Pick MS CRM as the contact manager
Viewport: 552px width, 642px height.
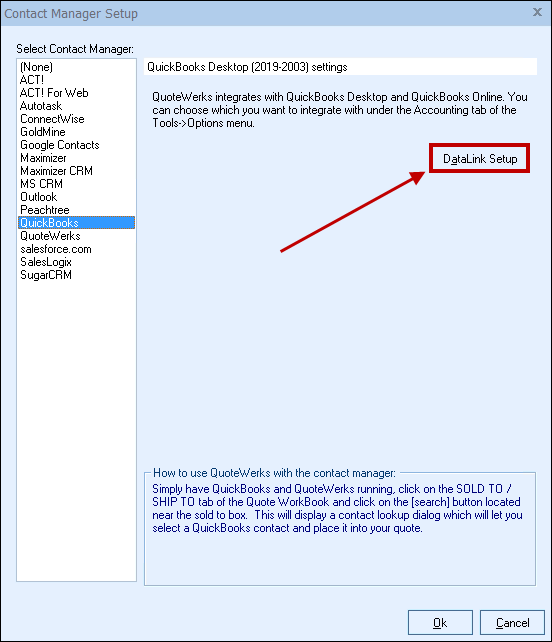tap(77, 184)
